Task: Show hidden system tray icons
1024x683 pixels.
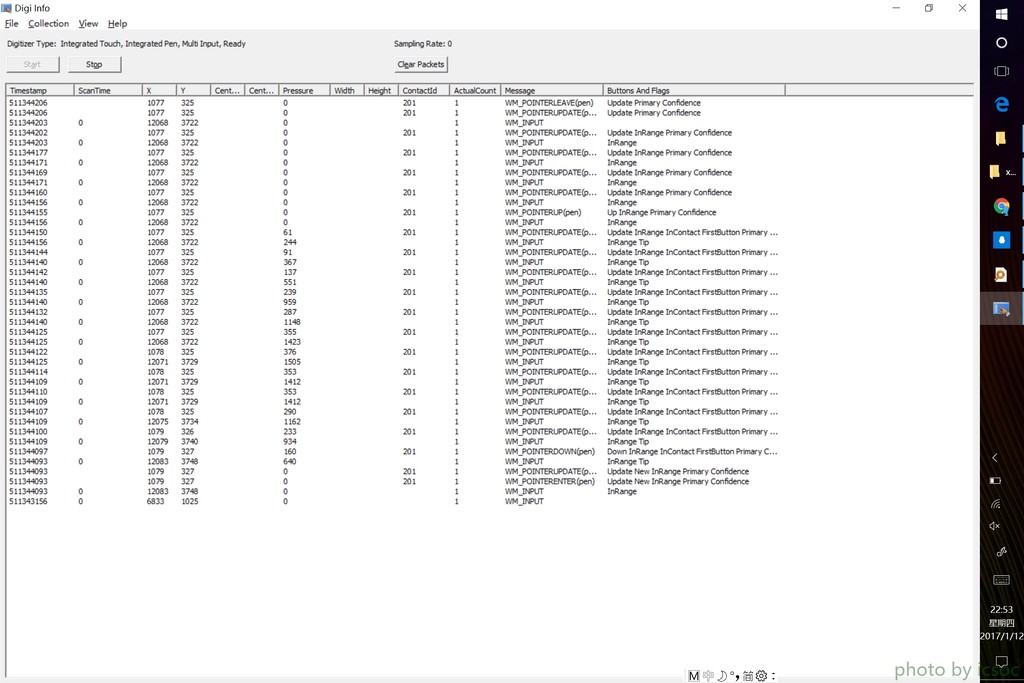Action: [995, 458]
